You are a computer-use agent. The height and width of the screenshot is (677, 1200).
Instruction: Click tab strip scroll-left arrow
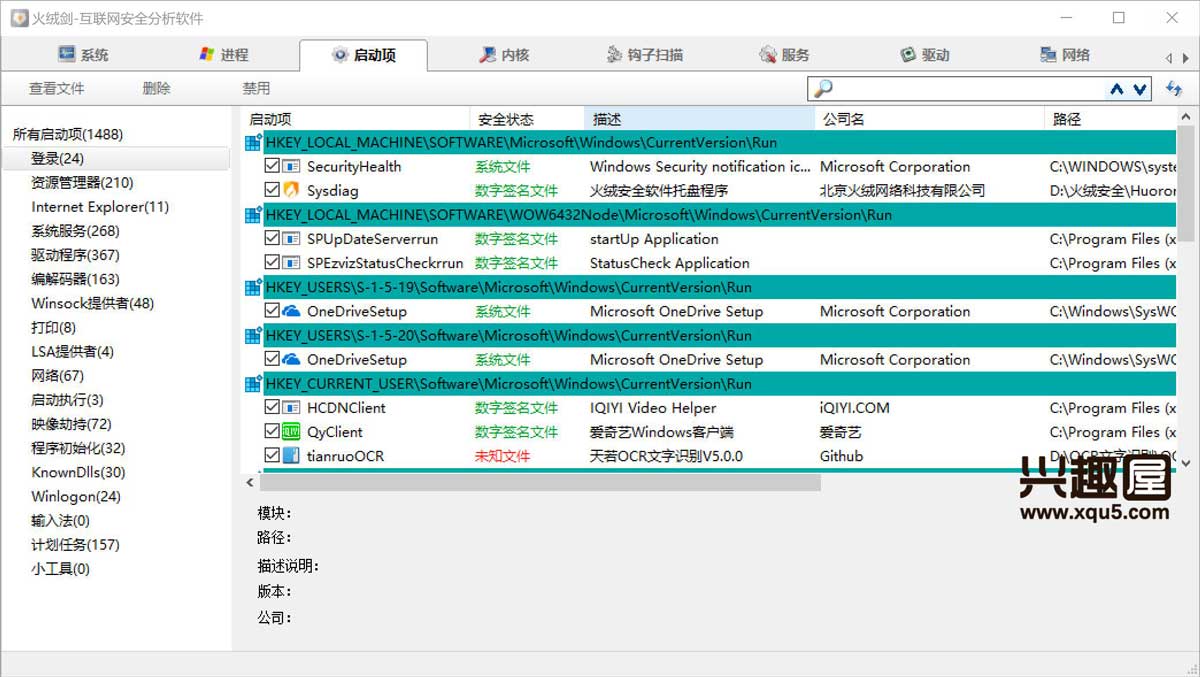tap(1169, 58)
